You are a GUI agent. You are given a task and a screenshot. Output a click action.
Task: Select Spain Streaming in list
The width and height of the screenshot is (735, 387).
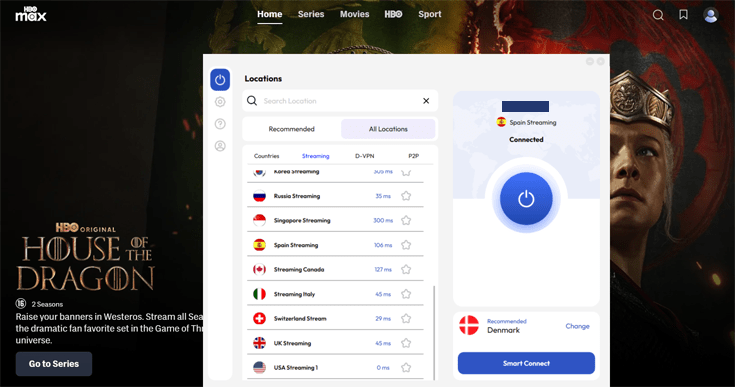click(335, 245)
